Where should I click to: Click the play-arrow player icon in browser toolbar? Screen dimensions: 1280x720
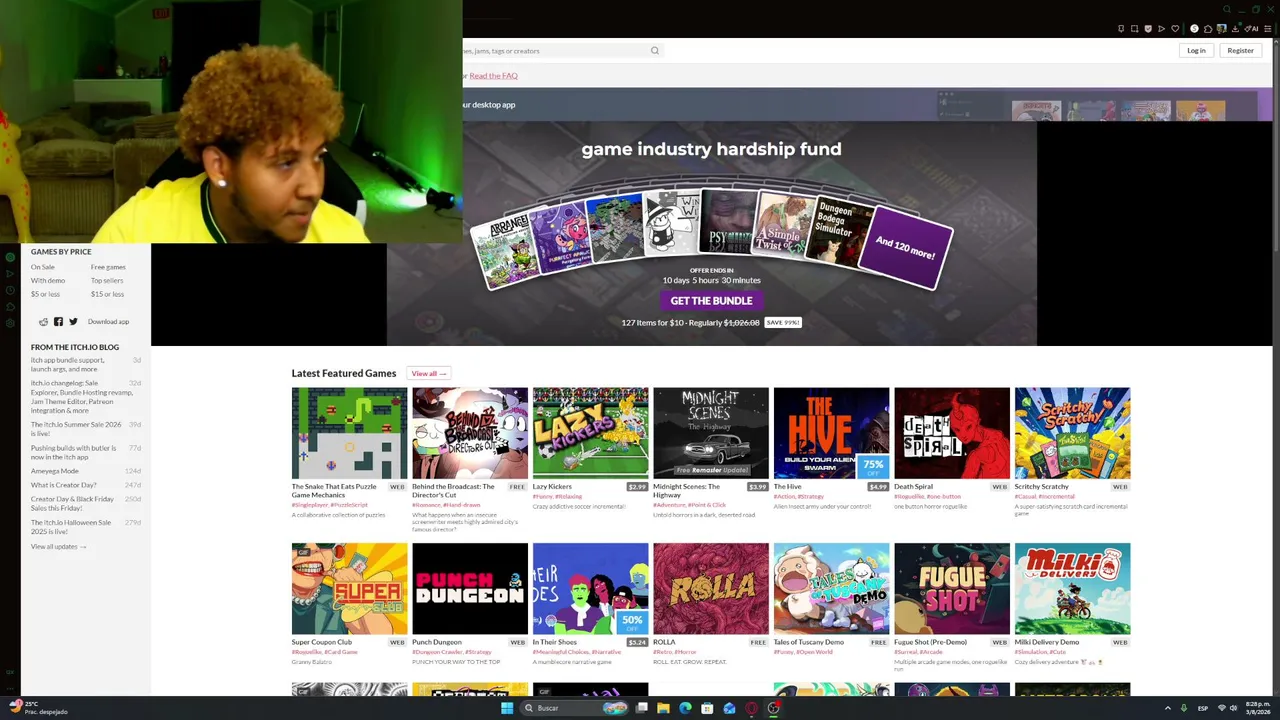click(x=1161, y=29)
